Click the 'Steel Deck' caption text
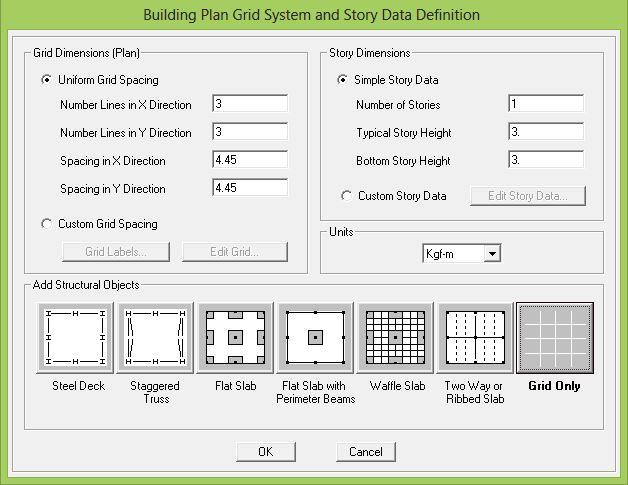Screen dimensions: 628x485 pos(78,386)
